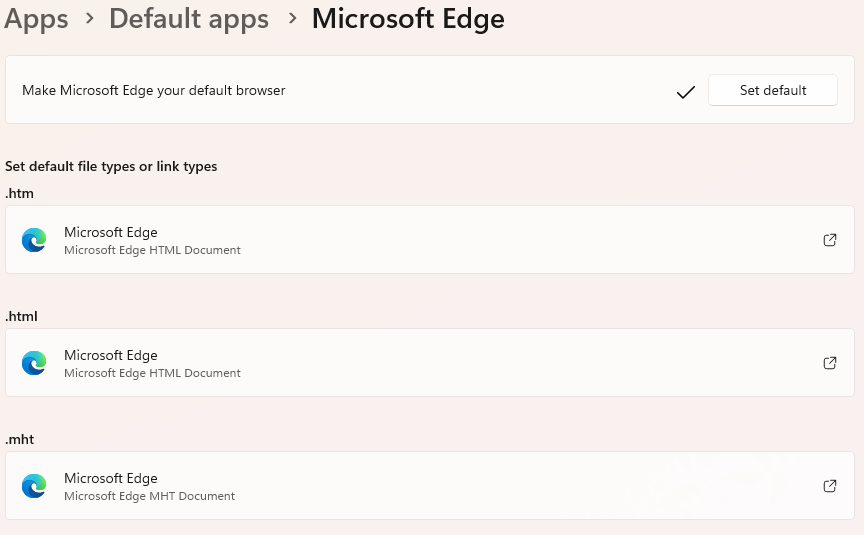Select the .htm Microsoft Edge HTML Document subtitle
Image resolution: width=864 pixels, height=535 pixels.
152,250
